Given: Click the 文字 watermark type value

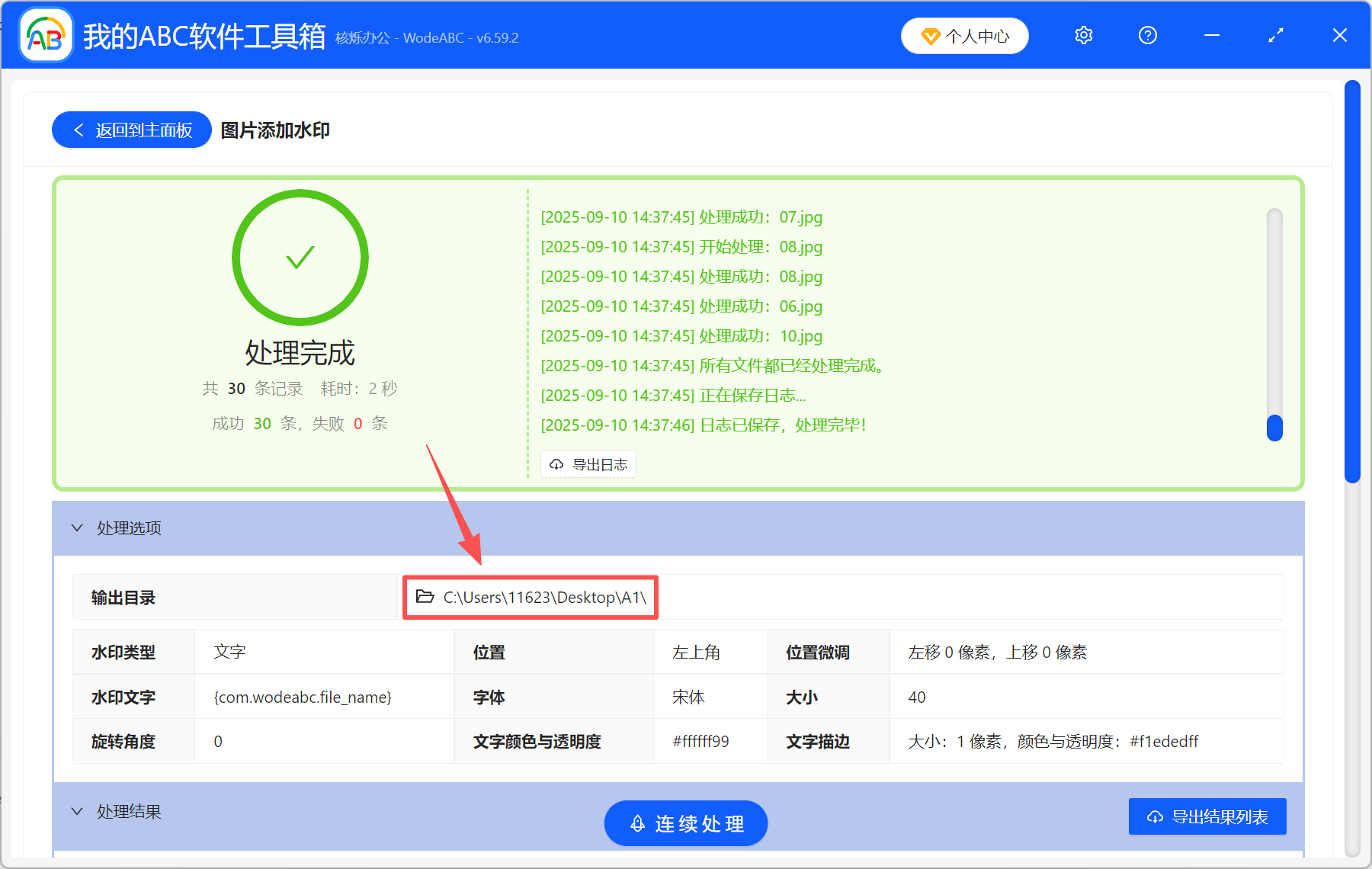Looking at the screenshot, I should click(229, 653).
